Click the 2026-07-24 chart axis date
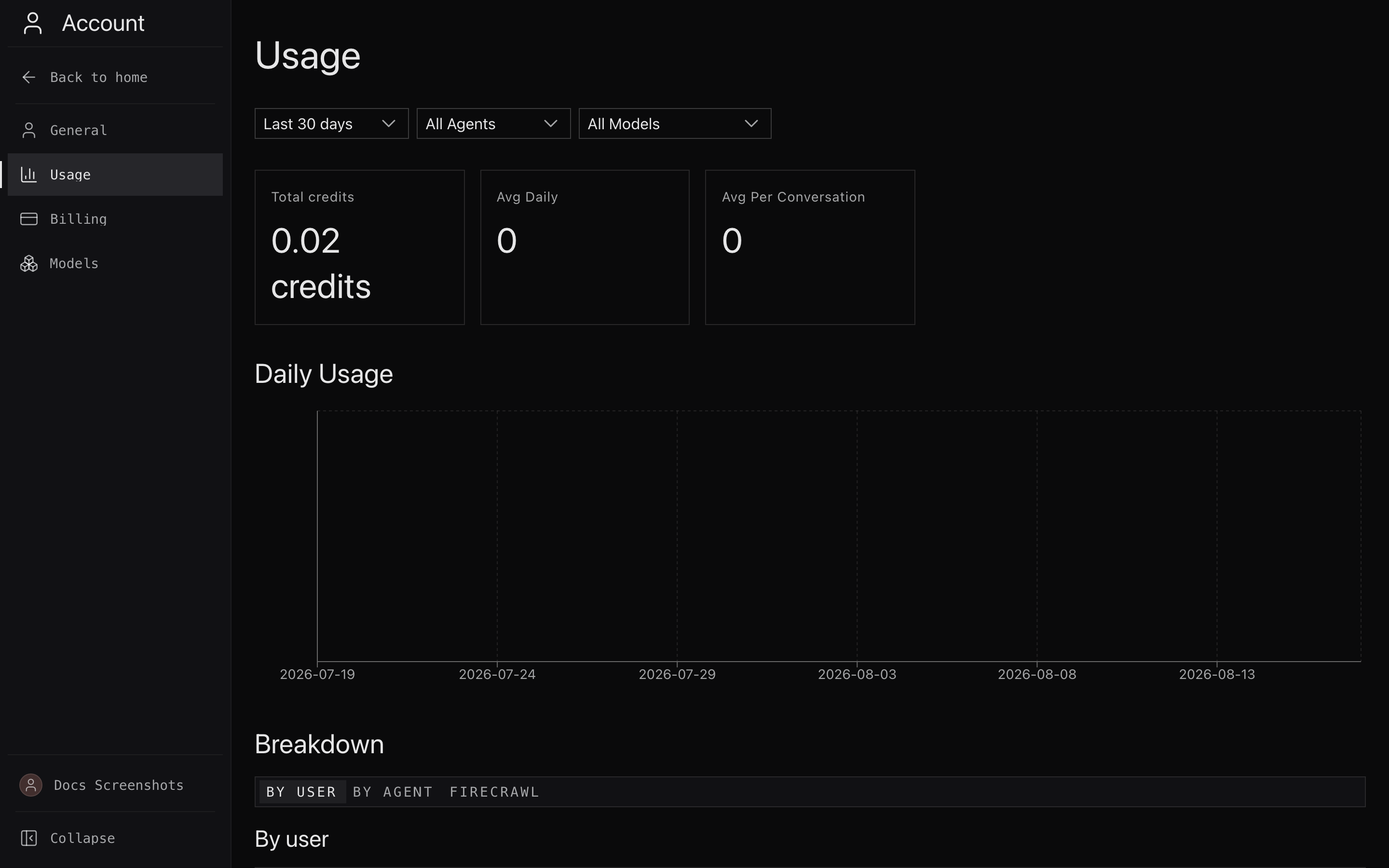Screen dimensions: 1389x868 pyautogui.click(x=497, y=675)
